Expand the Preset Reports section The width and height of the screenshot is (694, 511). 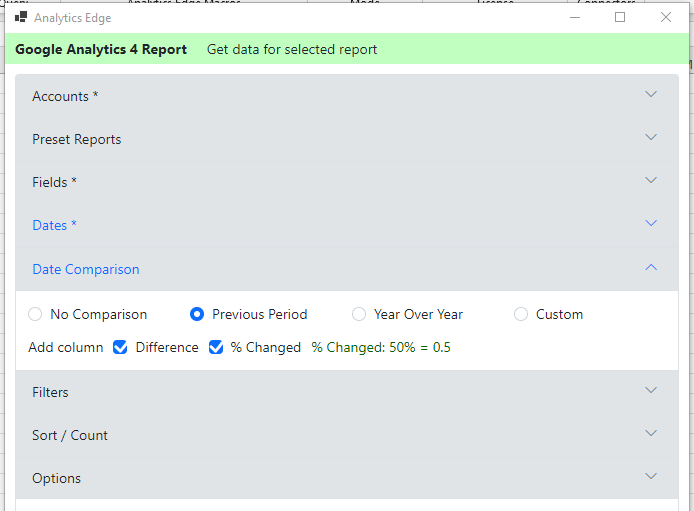click(347, 139)
